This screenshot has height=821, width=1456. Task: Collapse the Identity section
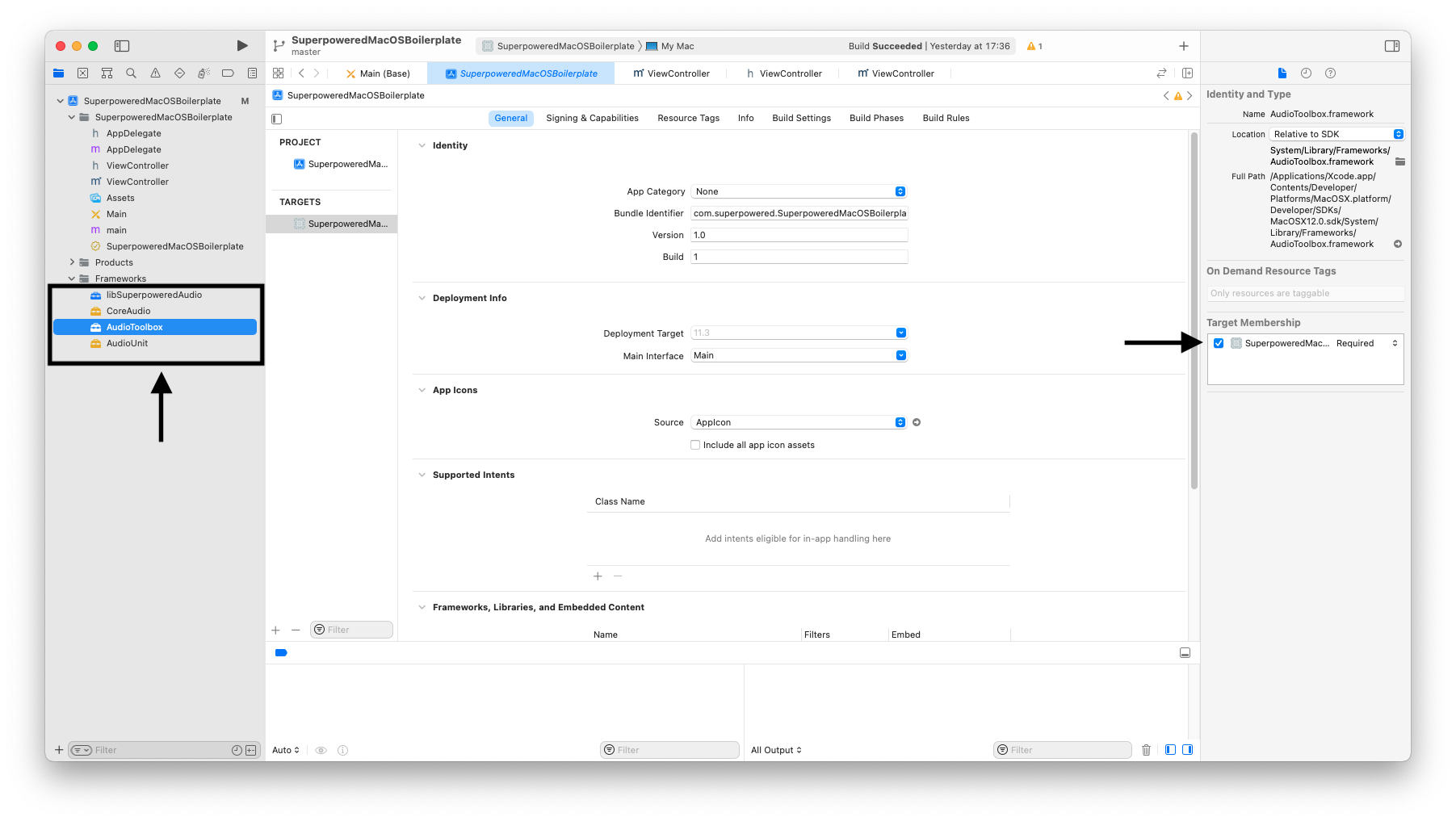tap(422, 145)
